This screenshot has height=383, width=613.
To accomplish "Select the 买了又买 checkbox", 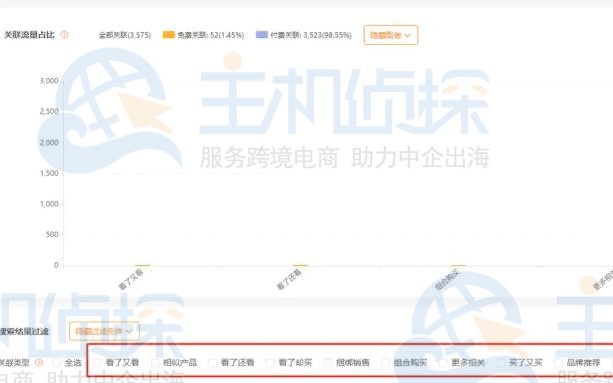I will (x=501, y=363).
